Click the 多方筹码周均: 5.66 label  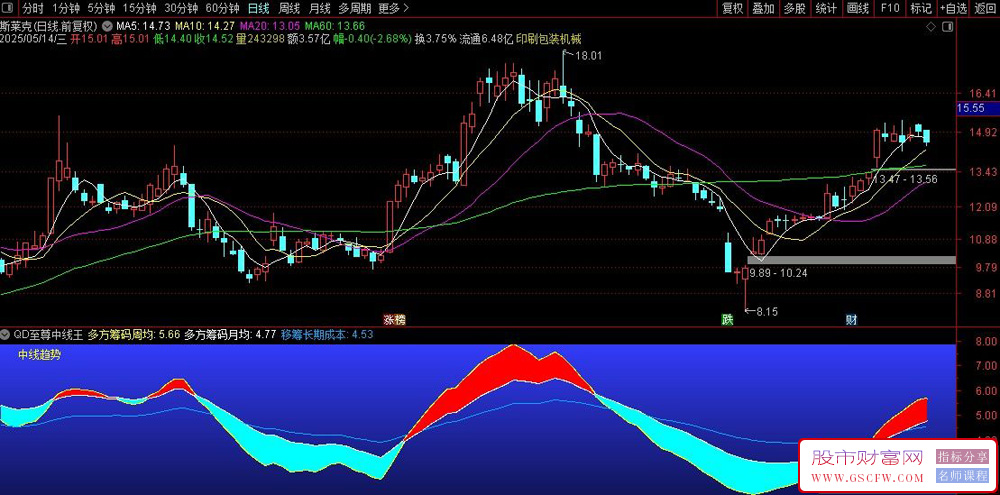(x=134, y=334)
